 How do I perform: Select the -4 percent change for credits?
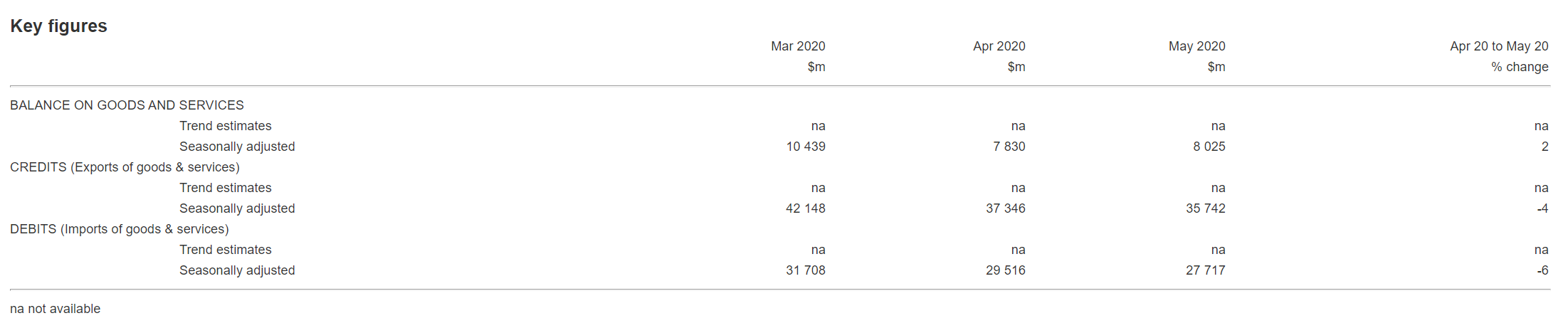(1542, 208)
